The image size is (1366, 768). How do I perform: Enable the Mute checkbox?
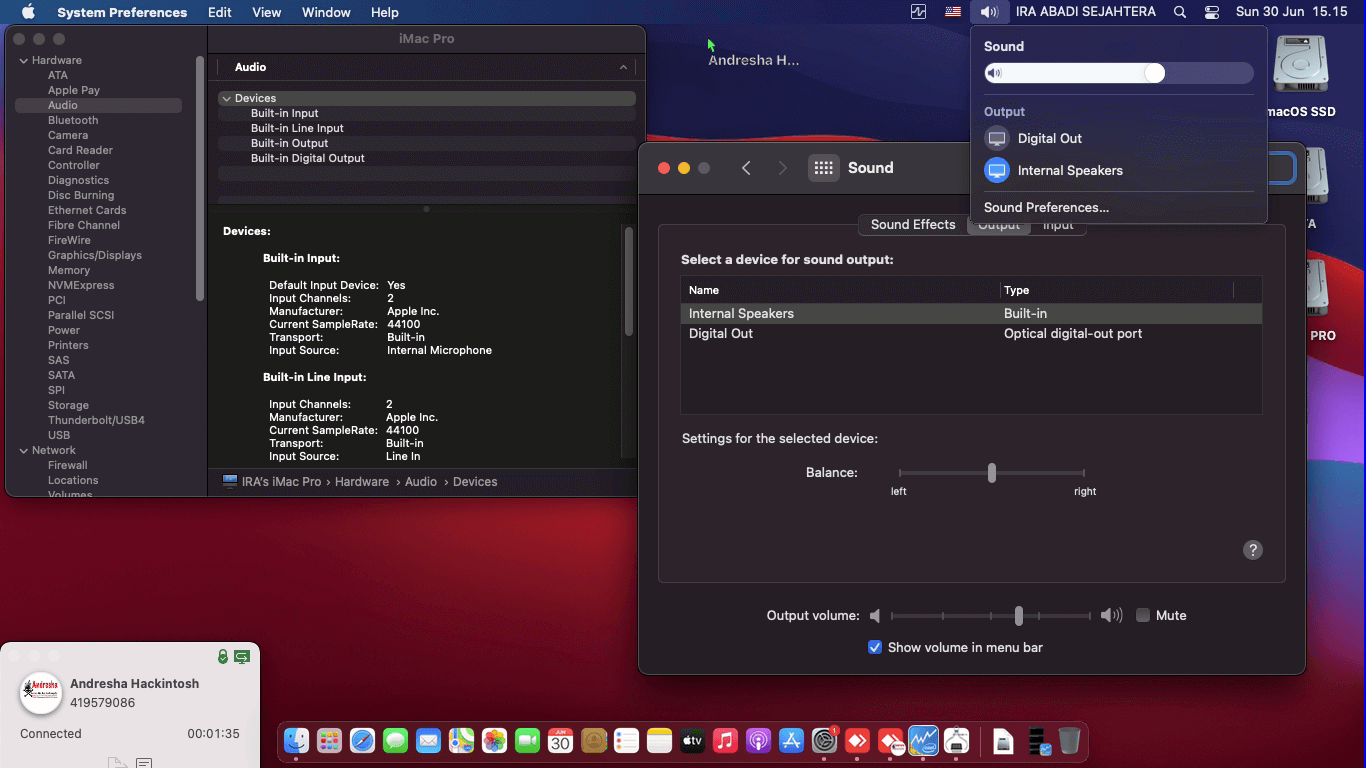pyautogui.click(x=1143, y=615)
